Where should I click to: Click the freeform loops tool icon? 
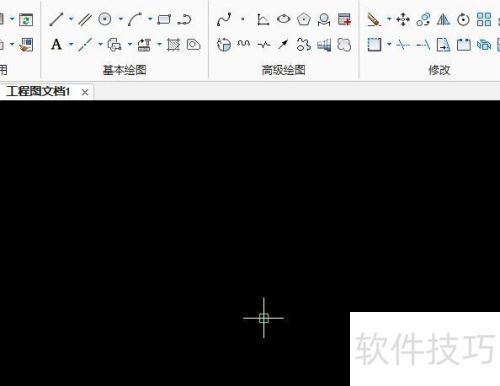coord(304,45)
